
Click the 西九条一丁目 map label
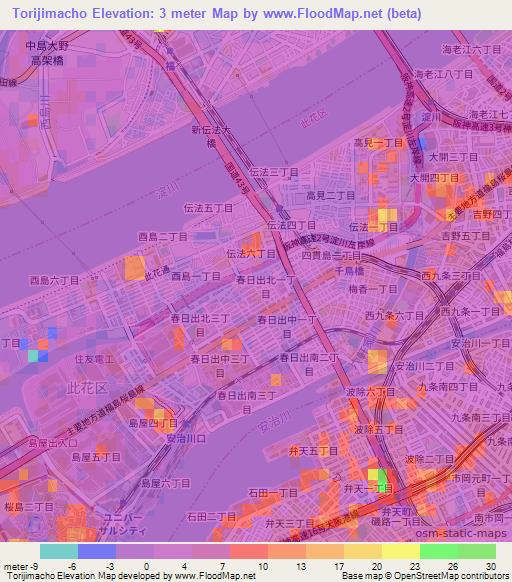(x=470, y=312)
